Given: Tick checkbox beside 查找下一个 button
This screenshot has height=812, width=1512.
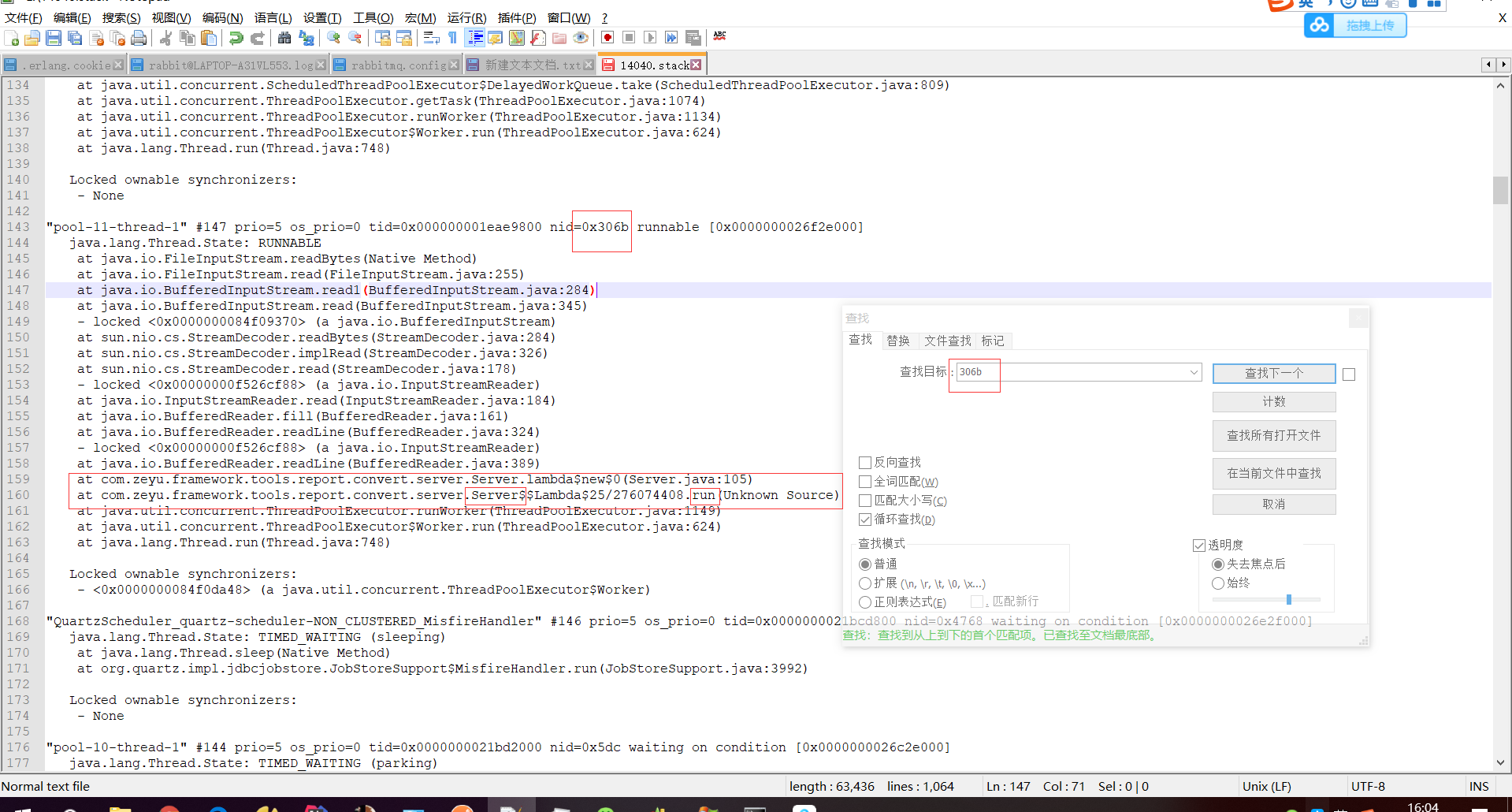Looking at the screenshot, I should point(1349,374).
